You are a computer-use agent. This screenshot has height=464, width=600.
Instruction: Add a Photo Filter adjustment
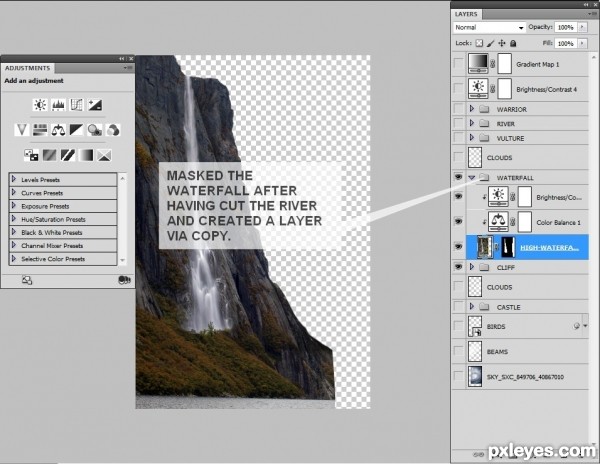click(x=95, y=130)
